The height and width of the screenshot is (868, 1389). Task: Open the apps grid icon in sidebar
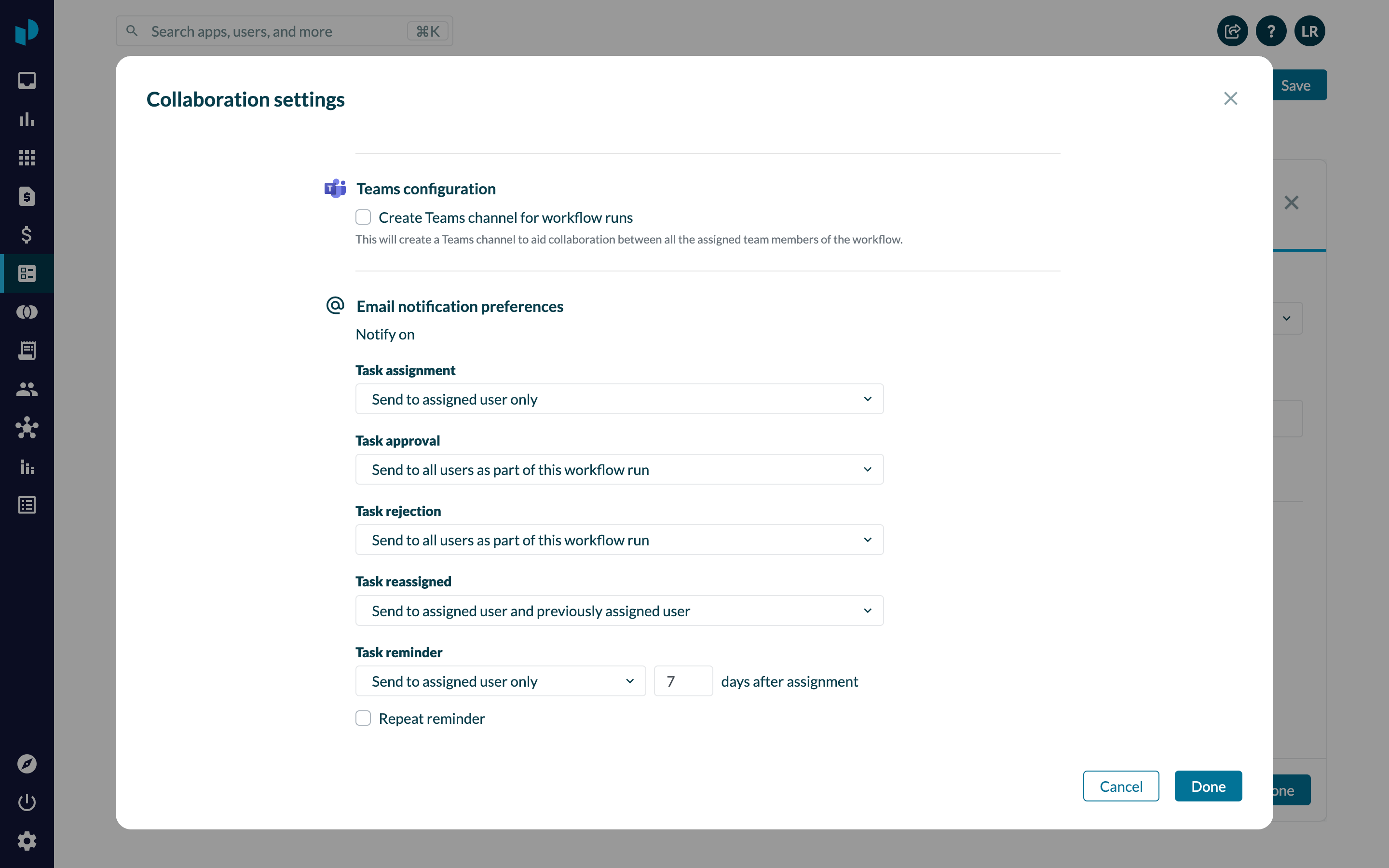27,157
